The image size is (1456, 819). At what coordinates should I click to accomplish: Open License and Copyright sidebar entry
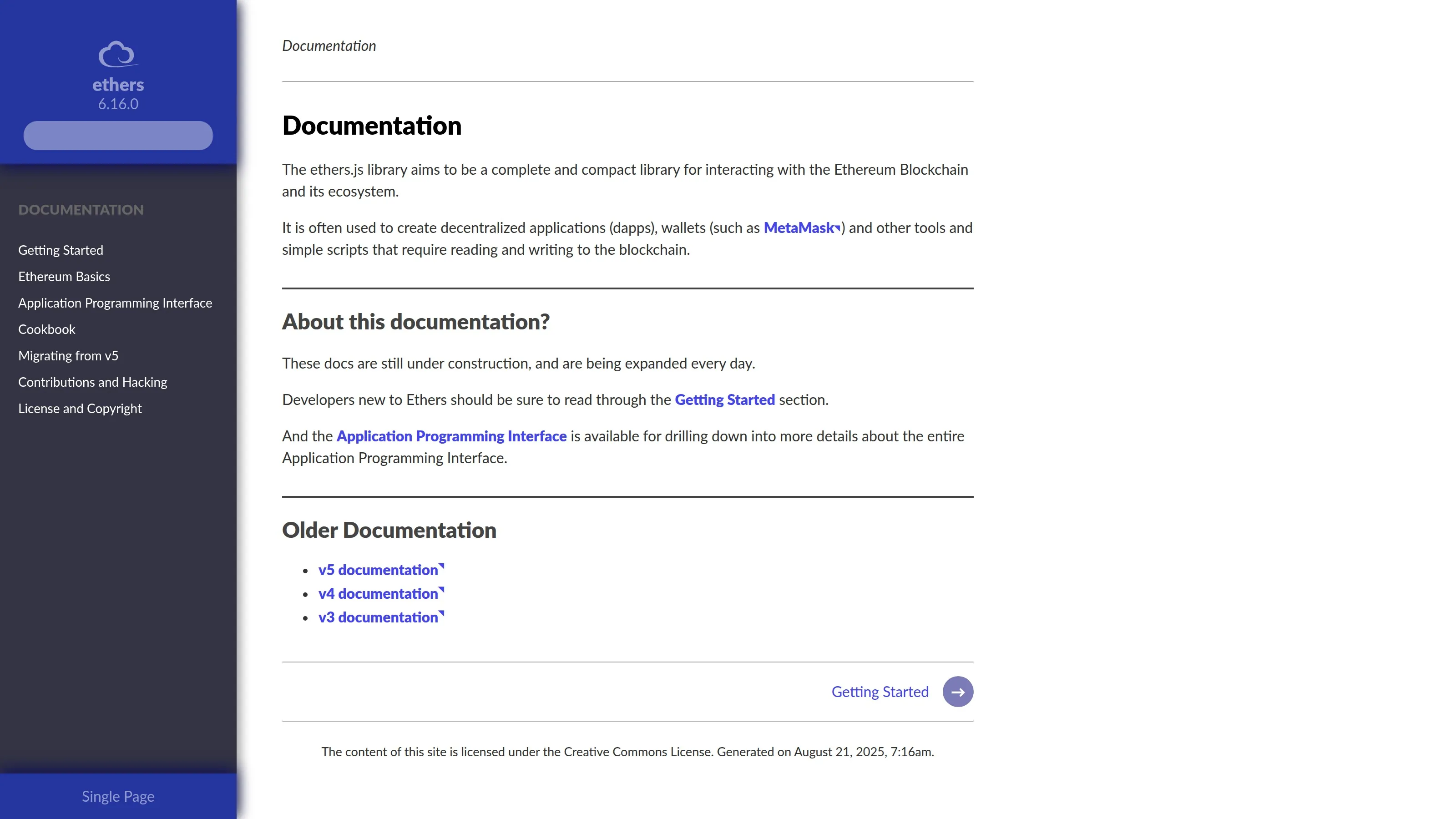[80, 408]
